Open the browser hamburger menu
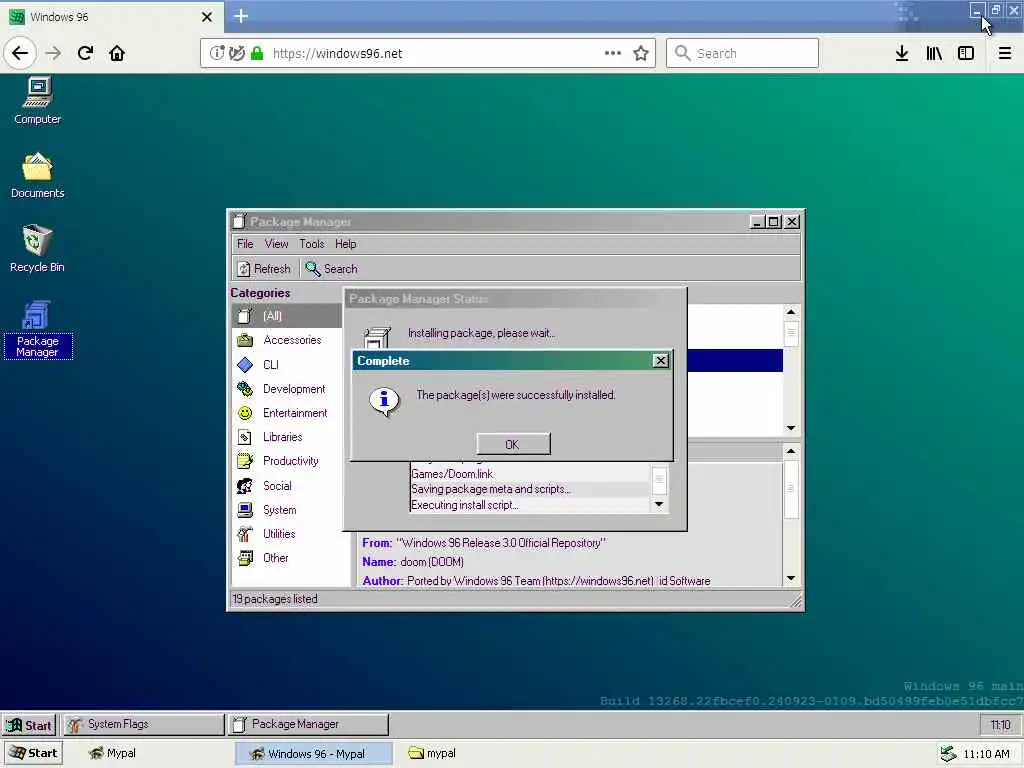The image size is (1024, 768). coord(1005,53)
